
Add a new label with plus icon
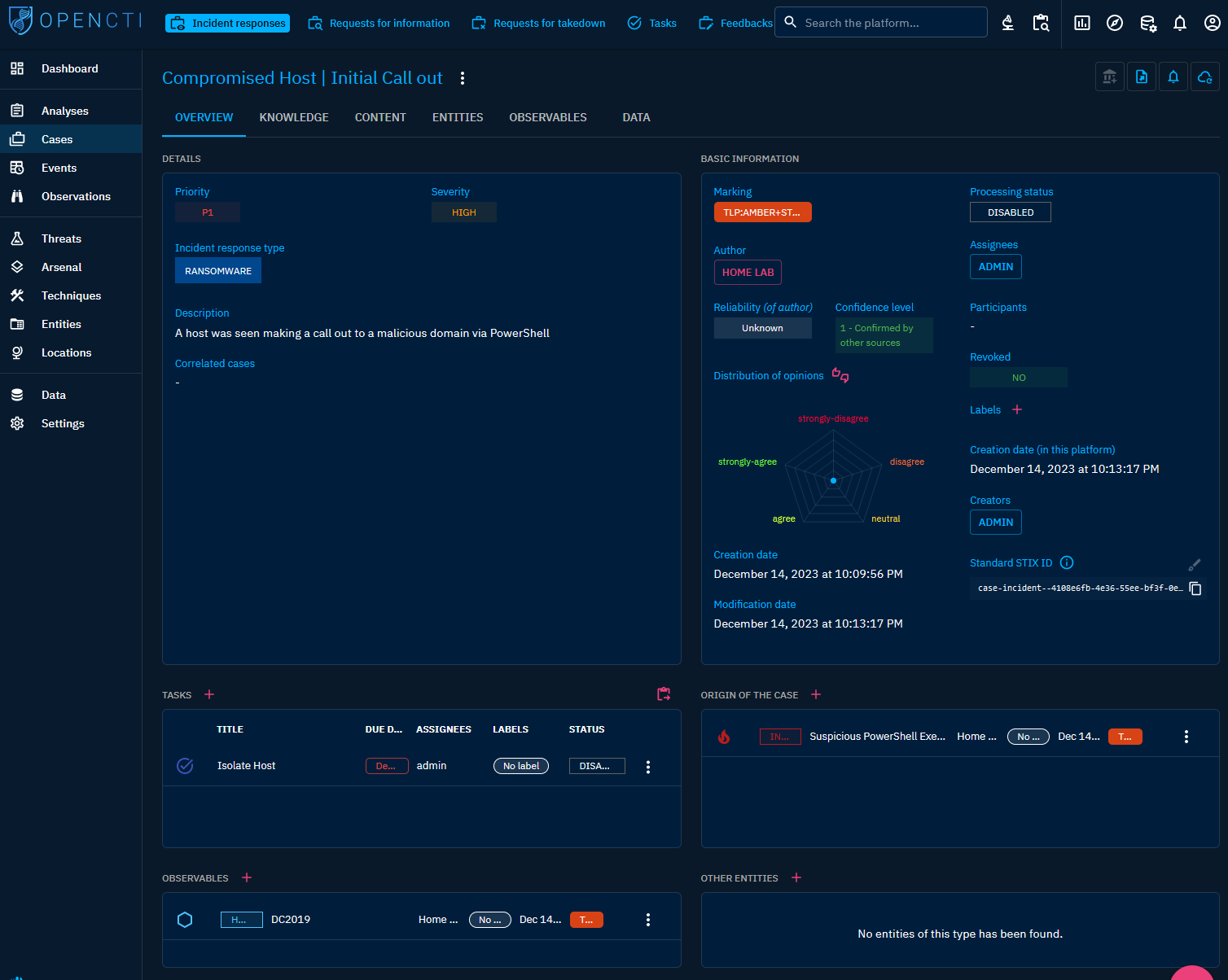(1017, 409)
